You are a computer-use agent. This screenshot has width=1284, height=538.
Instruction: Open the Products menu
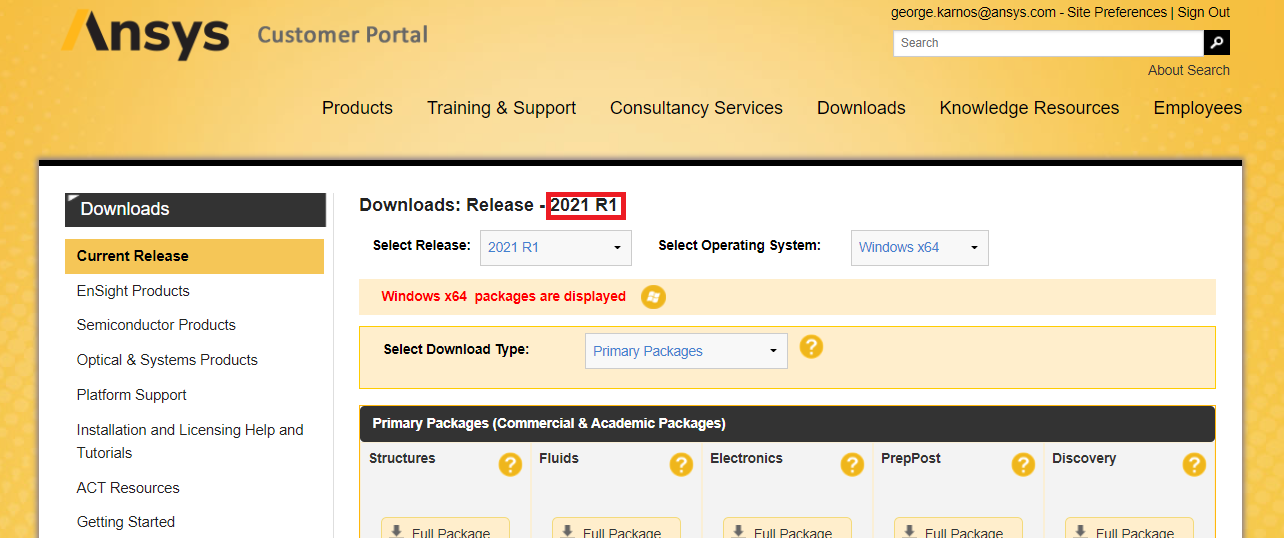(x=357, y=108)
